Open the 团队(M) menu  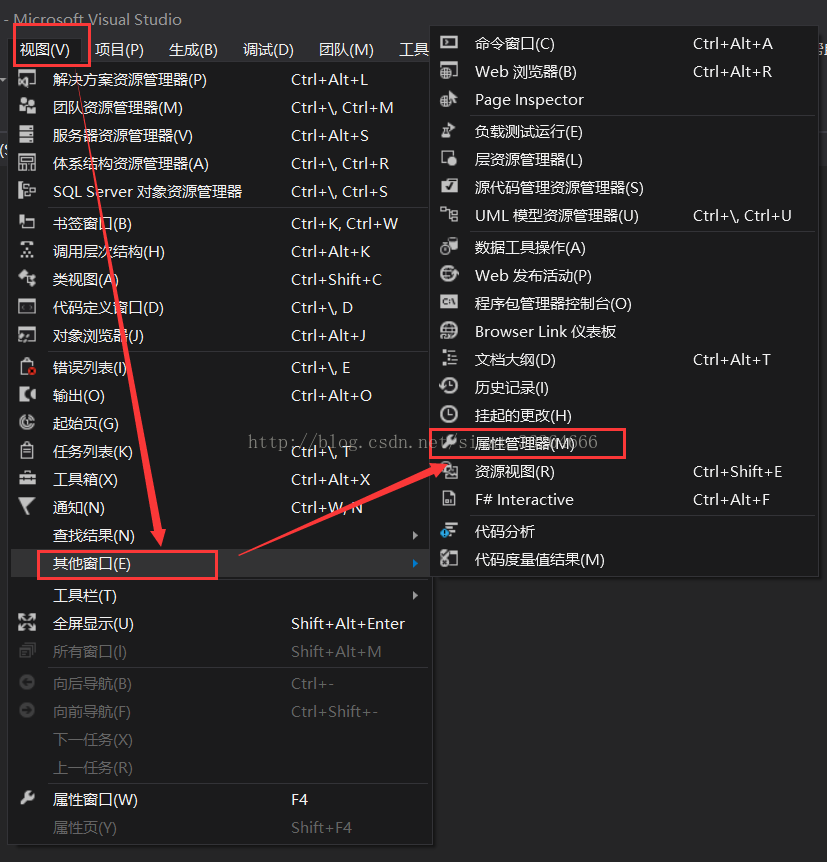[346, 50]
